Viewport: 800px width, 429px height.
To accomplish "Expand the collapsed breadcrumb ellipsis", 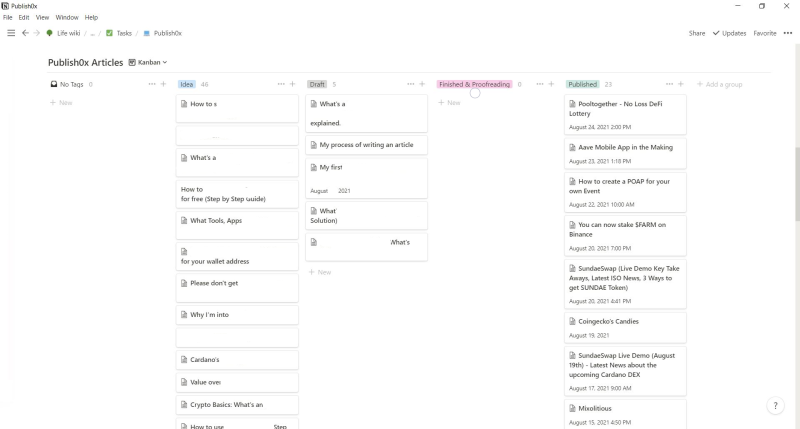I will (92, 33).
